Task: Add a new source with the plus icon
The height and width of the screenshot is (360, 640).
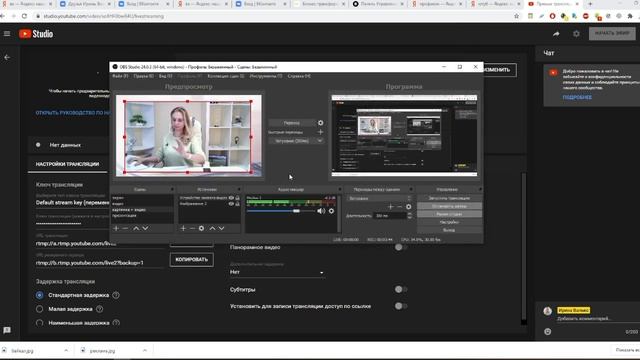Action: coord(183,228)
